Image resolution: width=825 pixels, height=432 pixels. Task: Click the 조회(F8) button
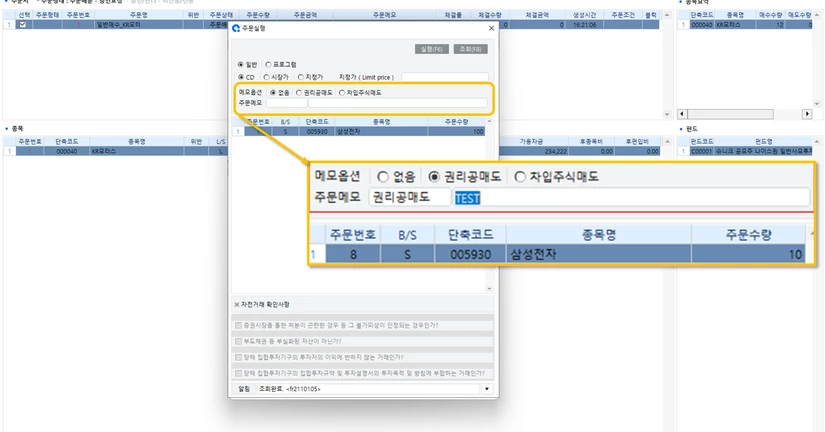coord(470,49)
